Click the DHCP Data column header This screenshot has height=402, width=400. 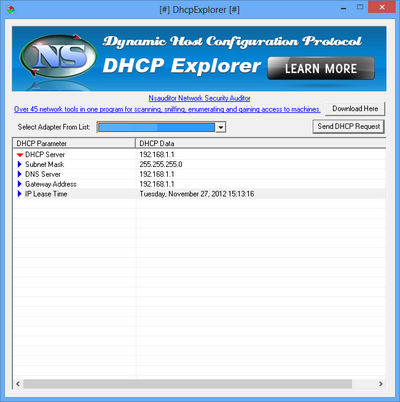(x=261, y=143)
